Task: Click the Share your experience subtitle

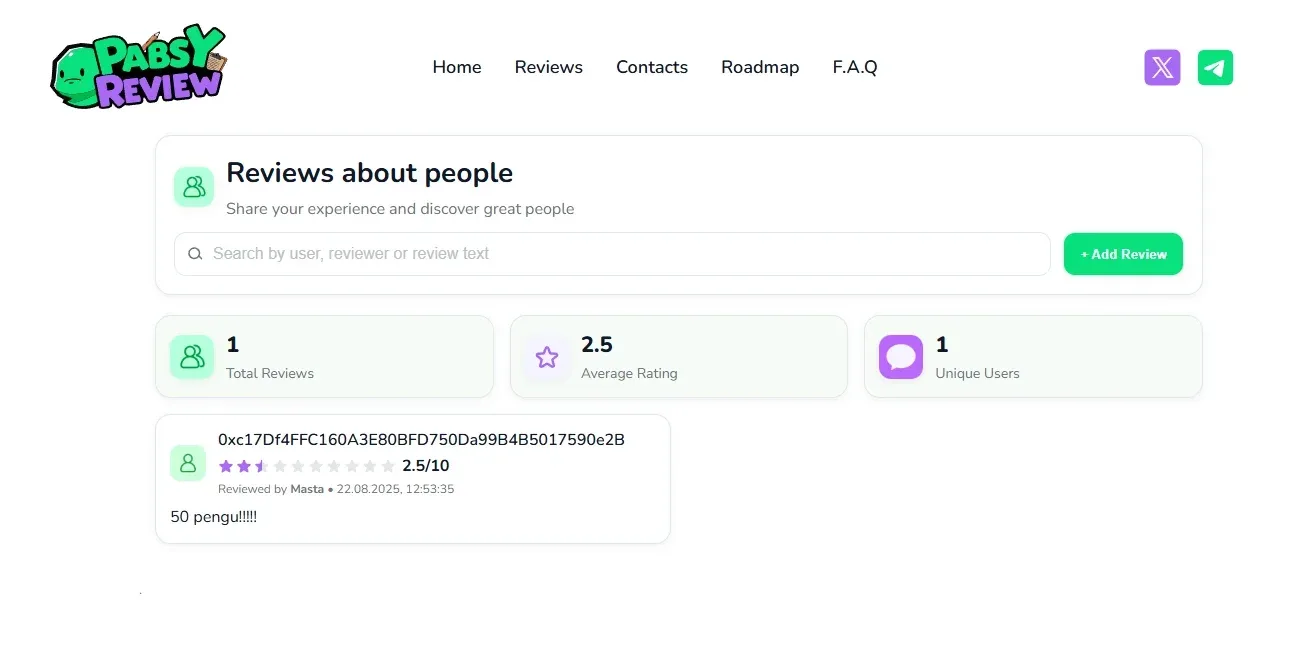Action: (x=400, y=209)
